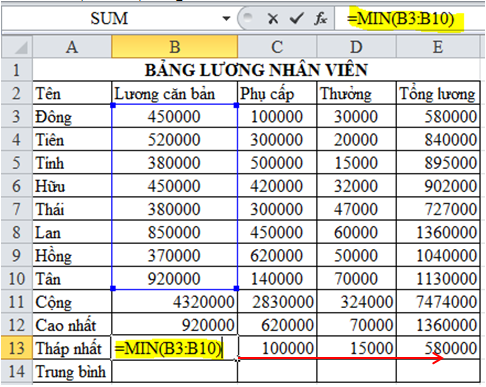Open the Insert Function fx dialog
The width and height of the screenshot is (486, 387).
(x=320, y=19)
